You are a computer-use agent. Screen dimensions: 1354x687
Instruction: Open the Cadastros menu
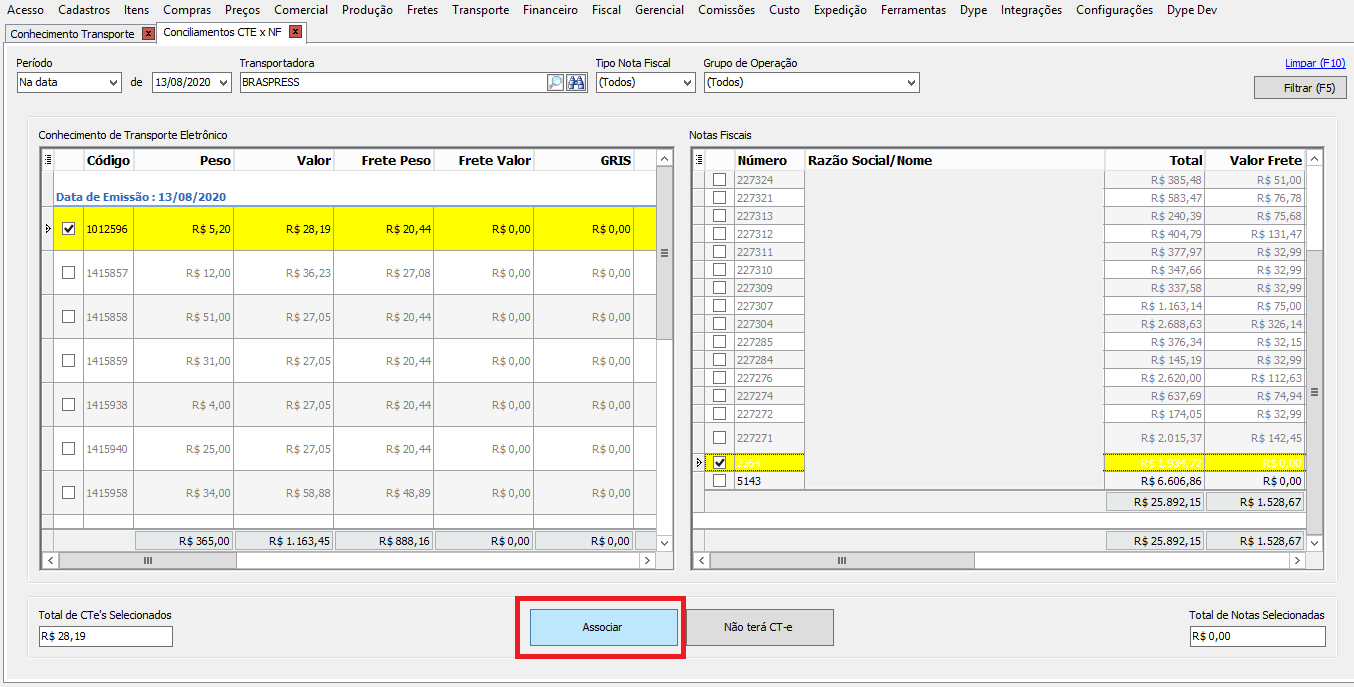[84, 10]
